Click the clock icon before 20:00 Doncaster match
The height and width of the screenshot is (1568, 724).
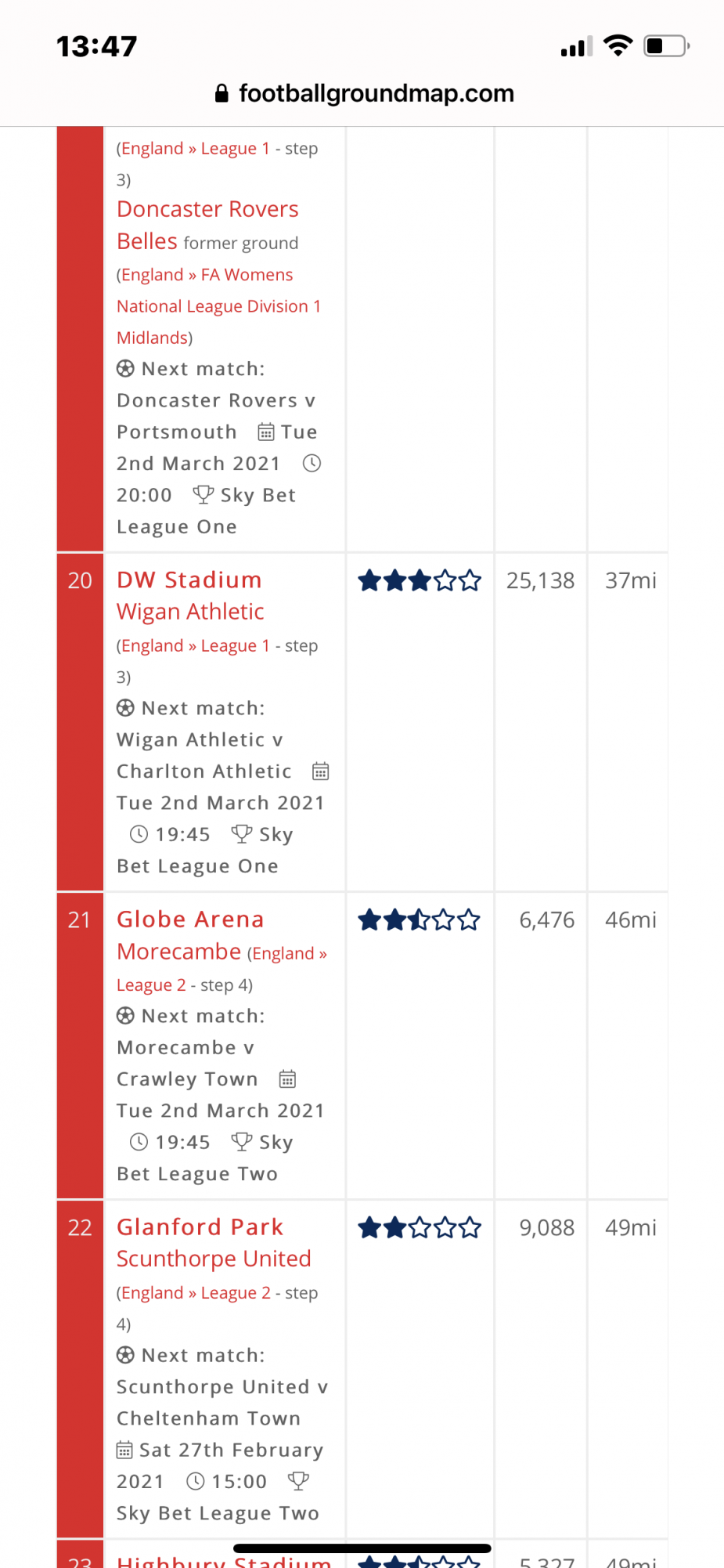(312, 464)
